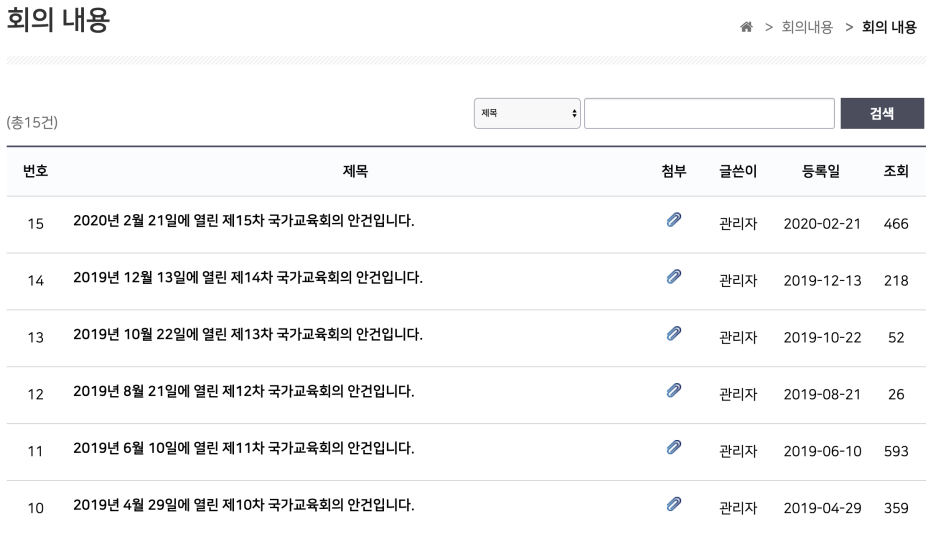Click the 검색 search button
Screen dimensions: 936x537
[882, 113]
